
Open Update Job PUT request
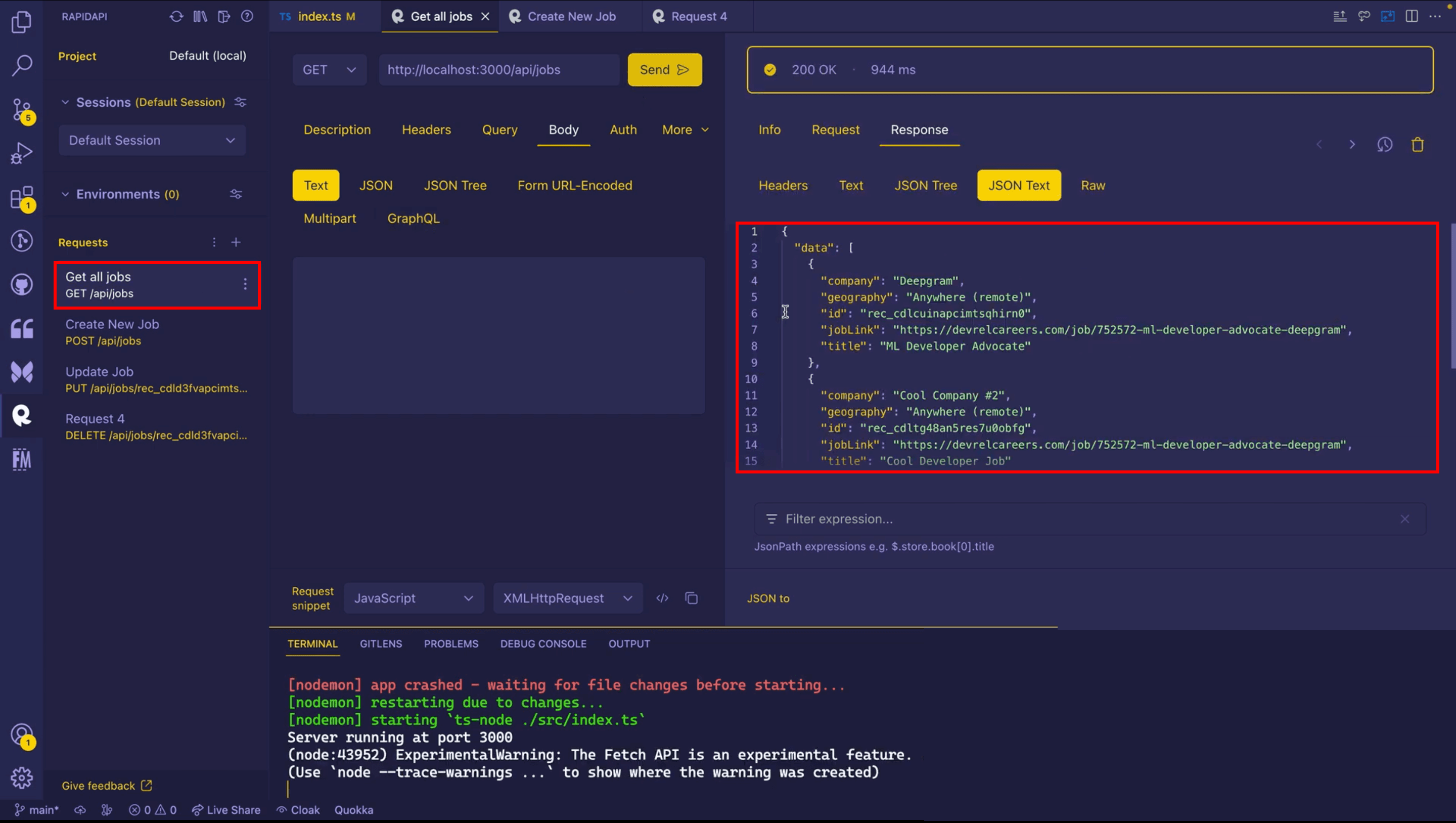tap(157, 379)
